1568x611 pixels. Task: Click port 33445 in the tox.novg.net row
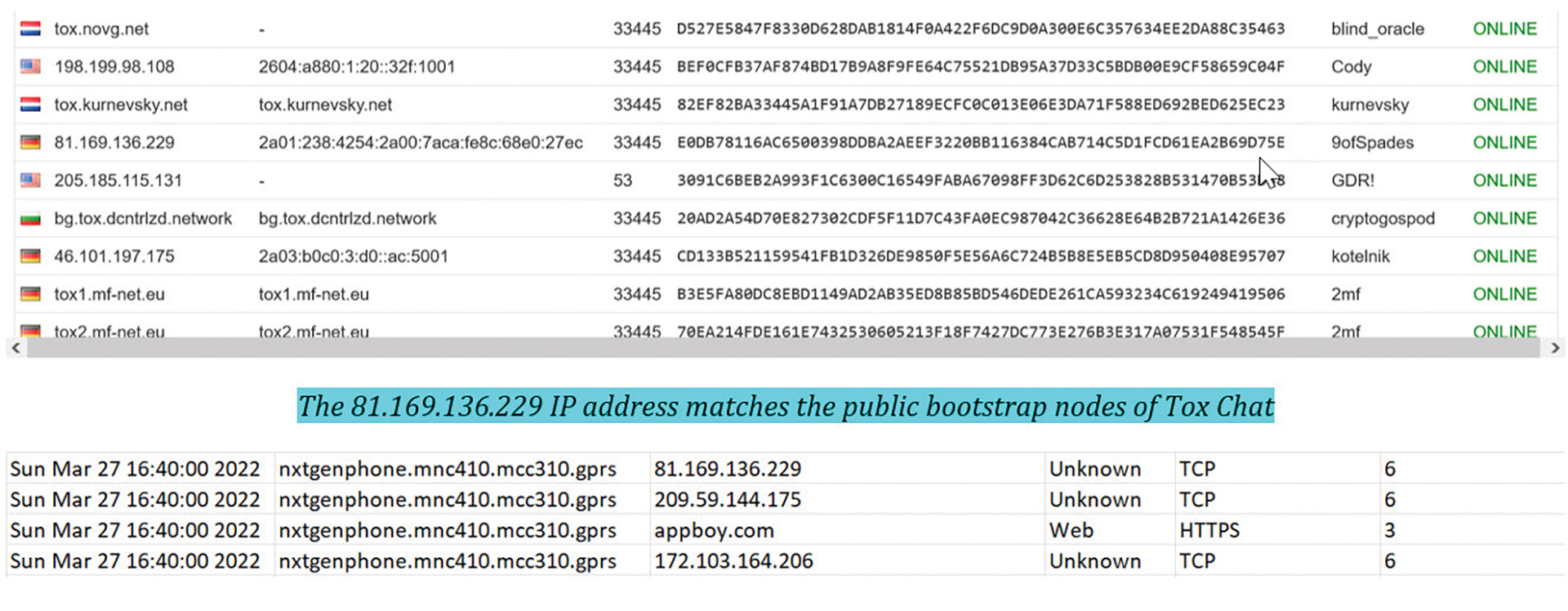coord(637,29)
